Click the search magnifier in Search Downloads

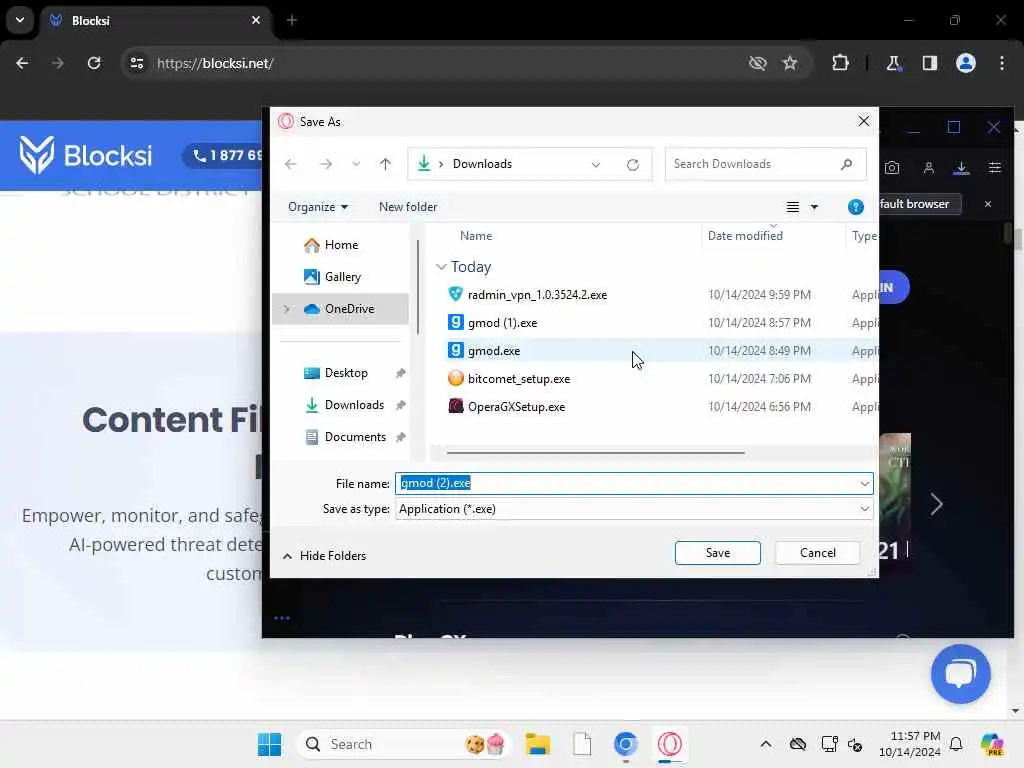[846, 164]
